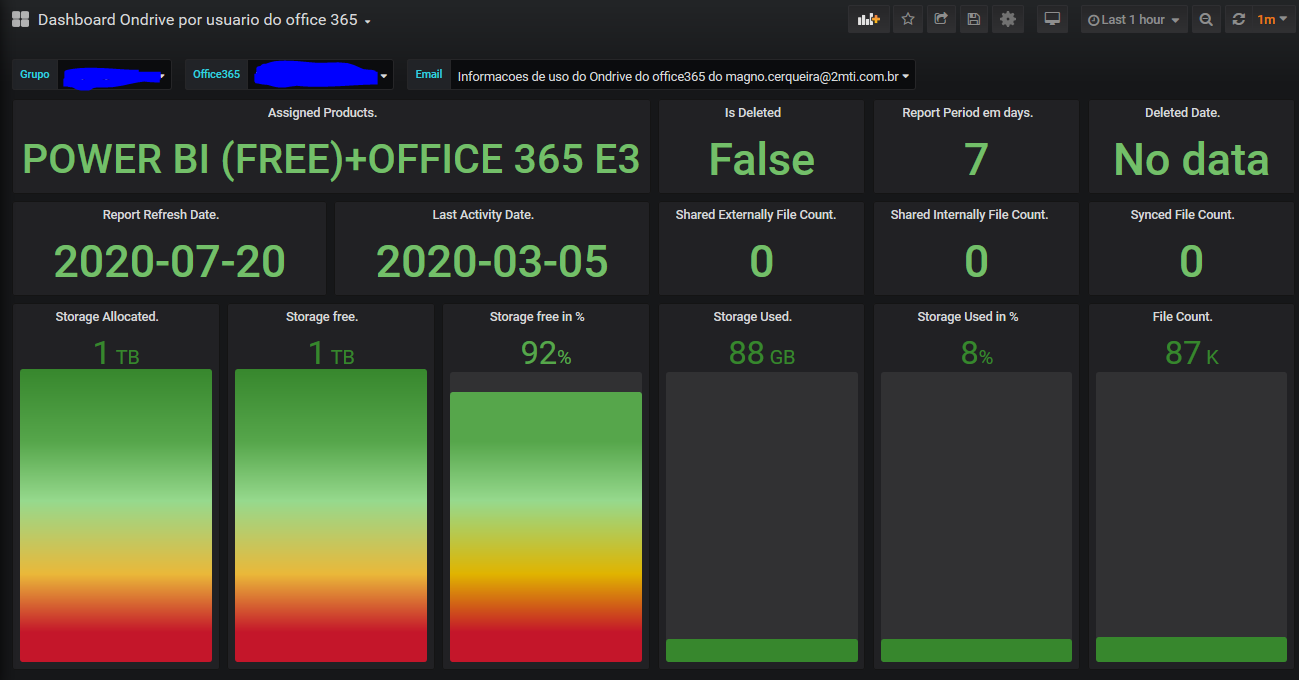The width and height of the screenshot is (1299, 680).
Task: Cycle view mode with monitor icon
Action: (1052, 19)
